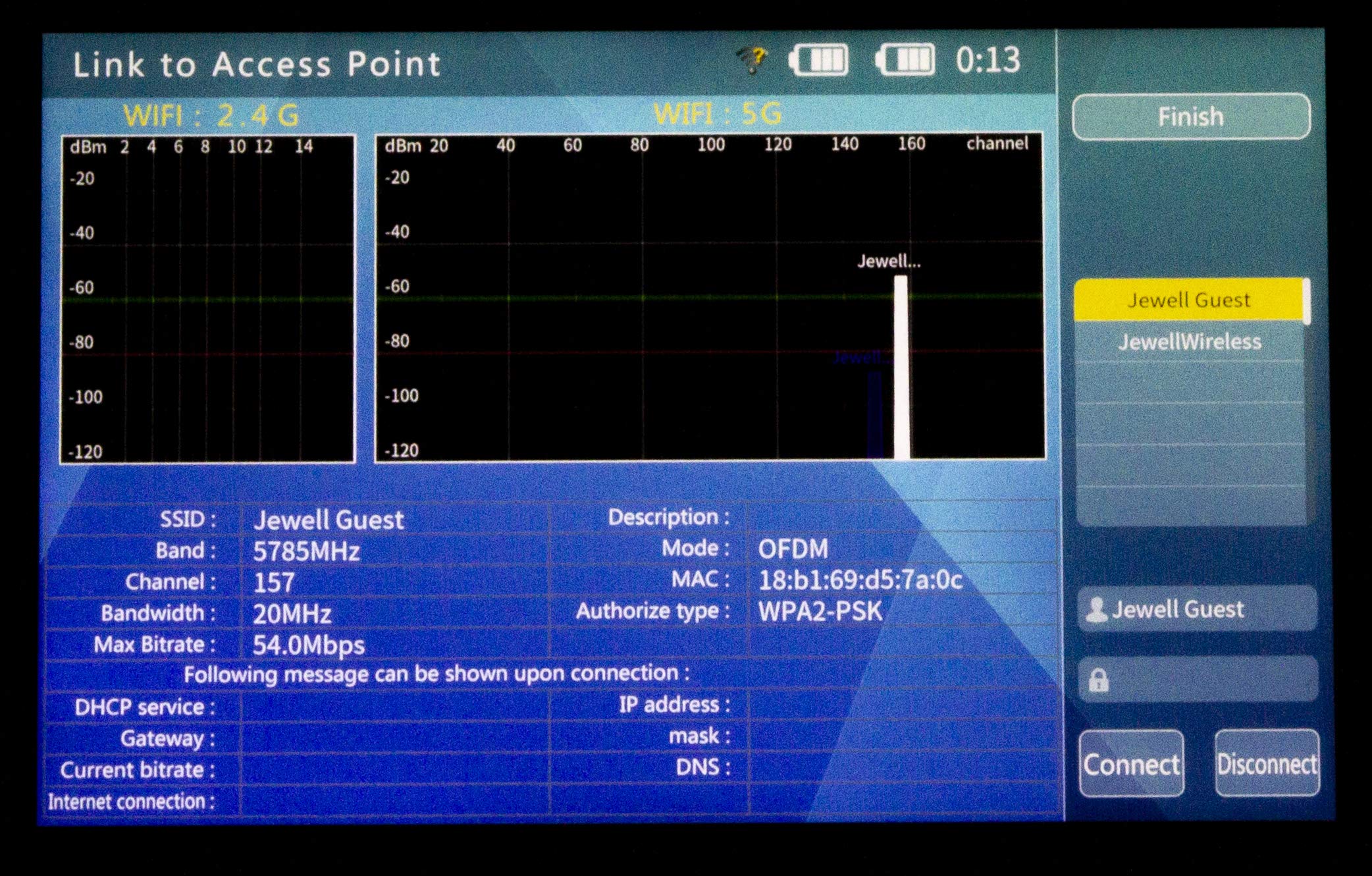Select JewellWireless in network list
This screenshot has height=876, width=1372.
point(1189,342)
